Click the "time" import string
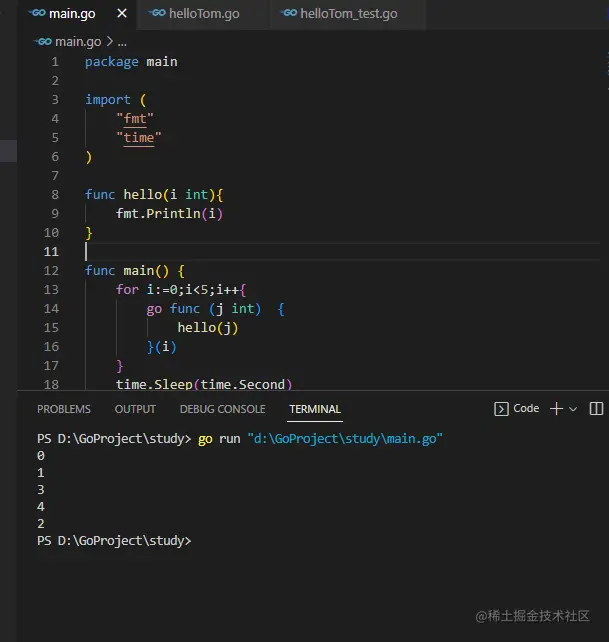The height and width of the screenshot is (642, 609). coord(138,138)
